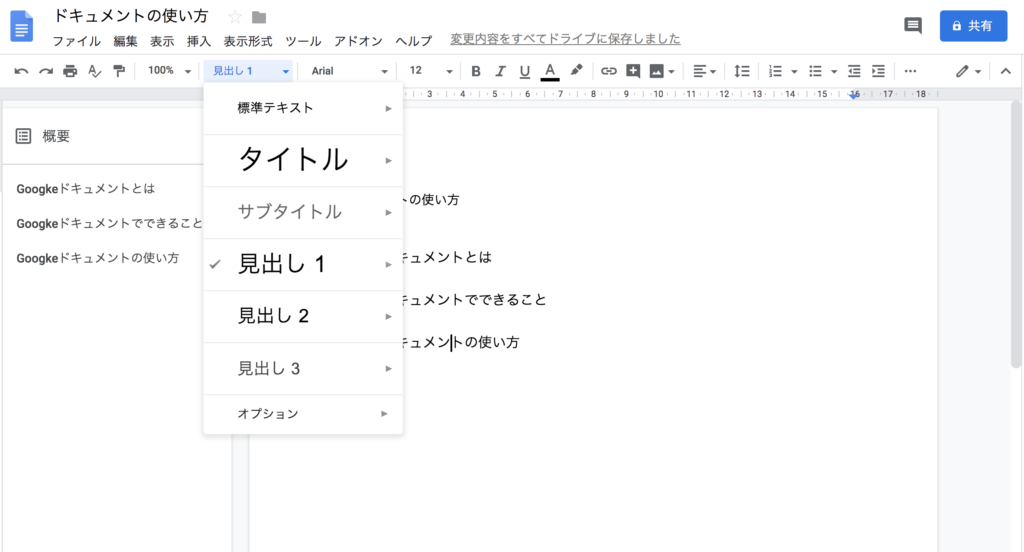Open the ヘルプ menu
Image resolution: width=1024 pixels, height=552 pixels.
click(x=413, y=41)
